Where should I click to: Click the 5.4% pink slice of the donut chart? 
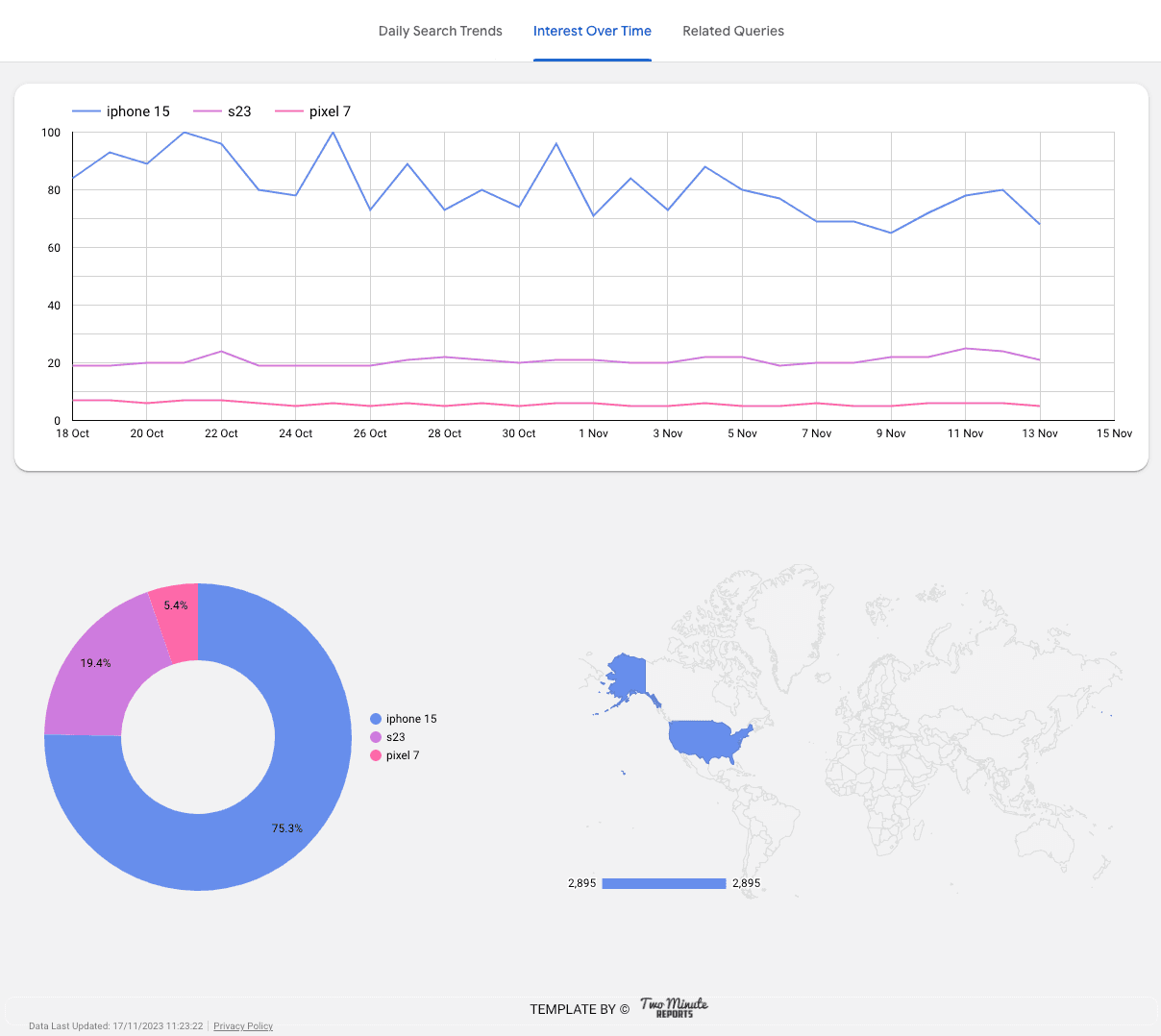pyautogui.click(x=178, y=605)
